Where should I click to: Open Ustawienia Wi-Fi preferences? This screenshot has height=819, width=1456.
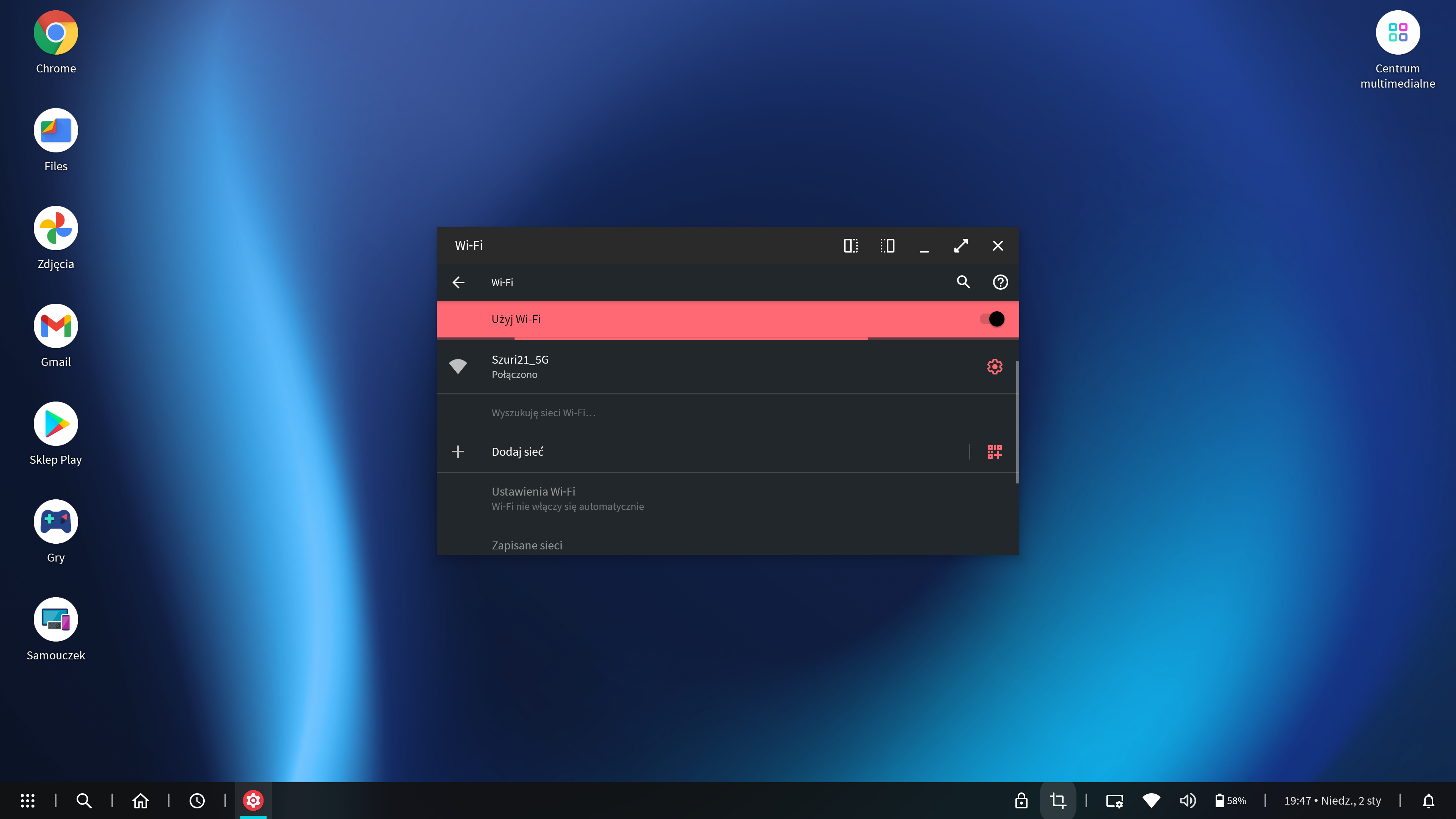click(x=728, y=499)
